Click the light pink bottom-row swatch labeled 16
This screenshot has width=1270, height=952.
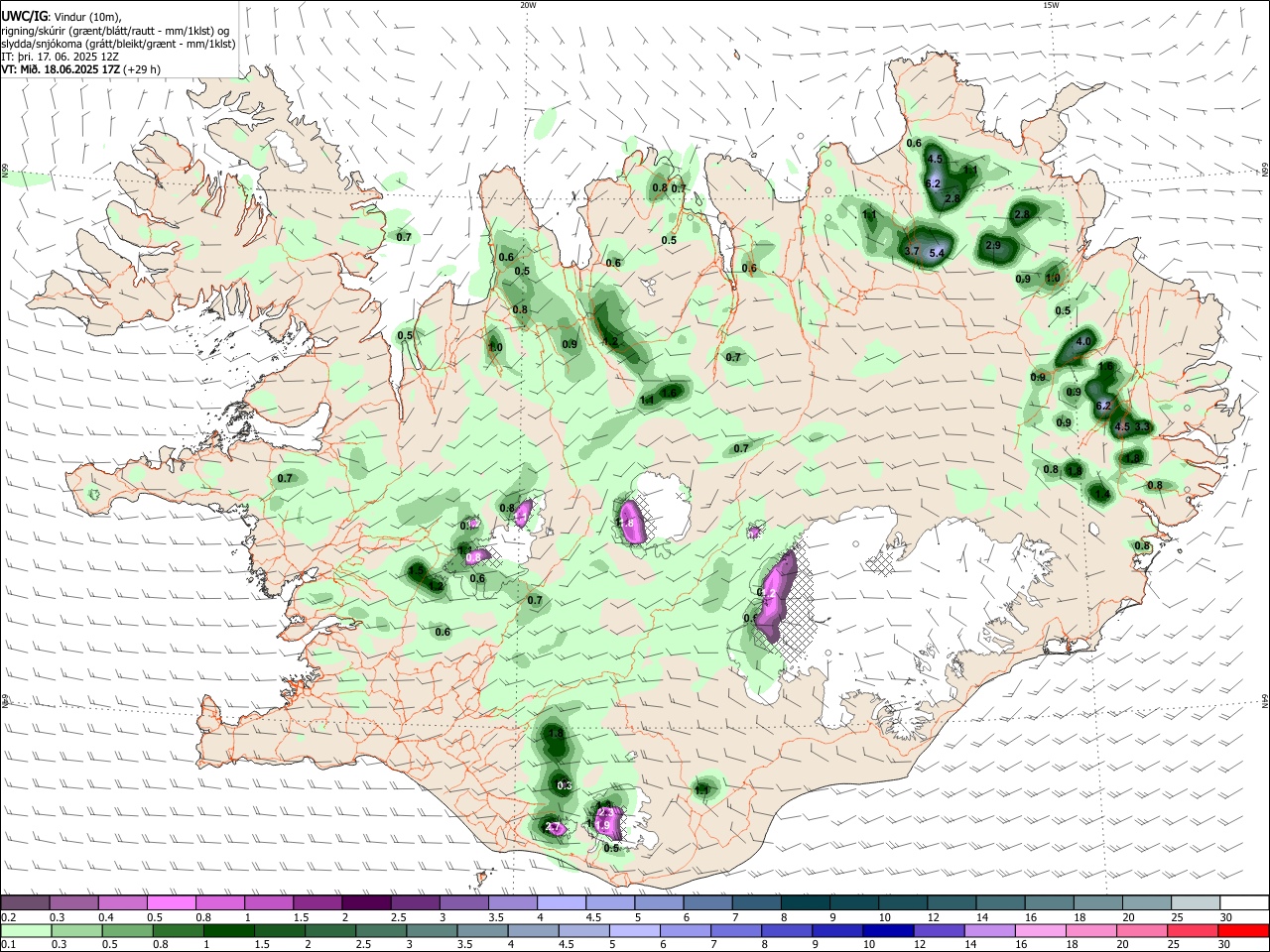click(x=1040, y=930)
